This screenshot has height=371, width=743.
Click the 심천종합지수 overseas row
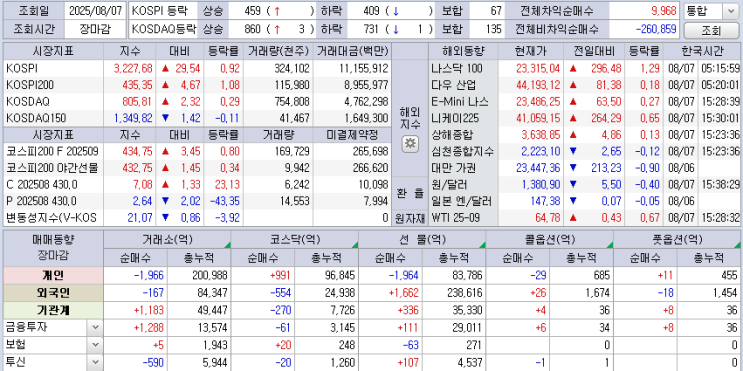tap(585, 152)
